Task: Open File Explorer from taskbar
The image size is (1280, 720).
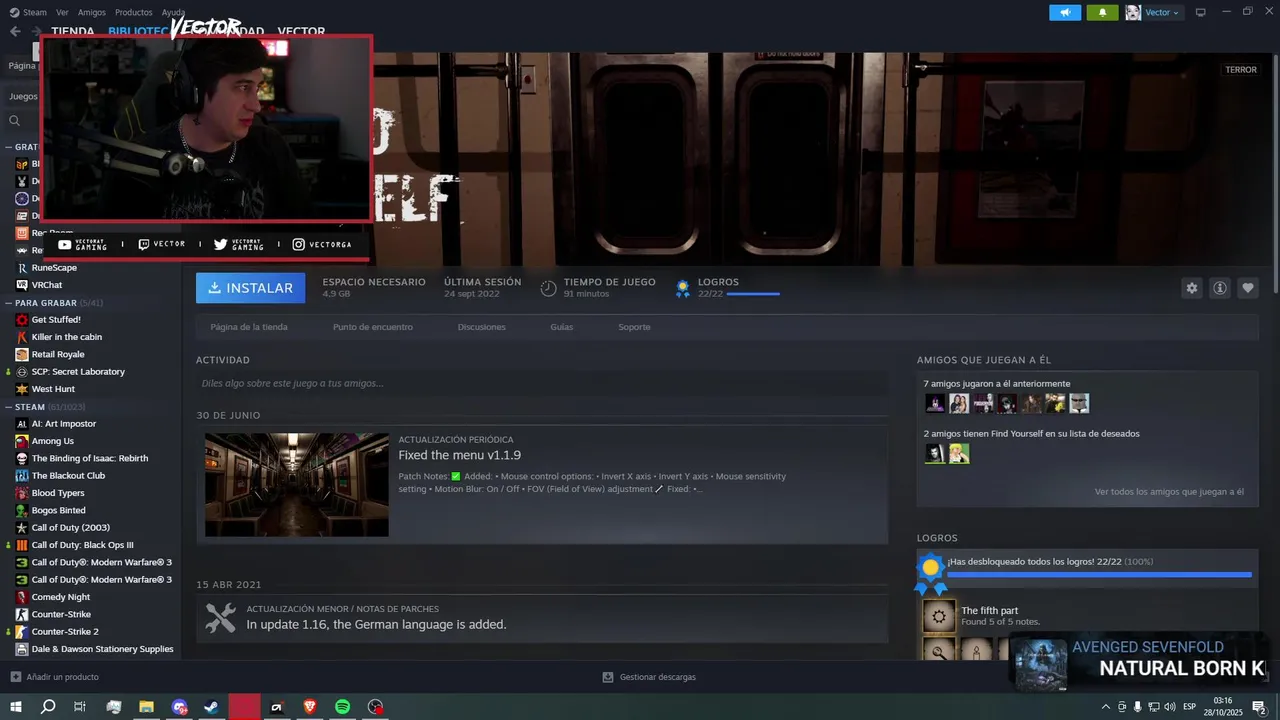Action: [x=146, y=707]
